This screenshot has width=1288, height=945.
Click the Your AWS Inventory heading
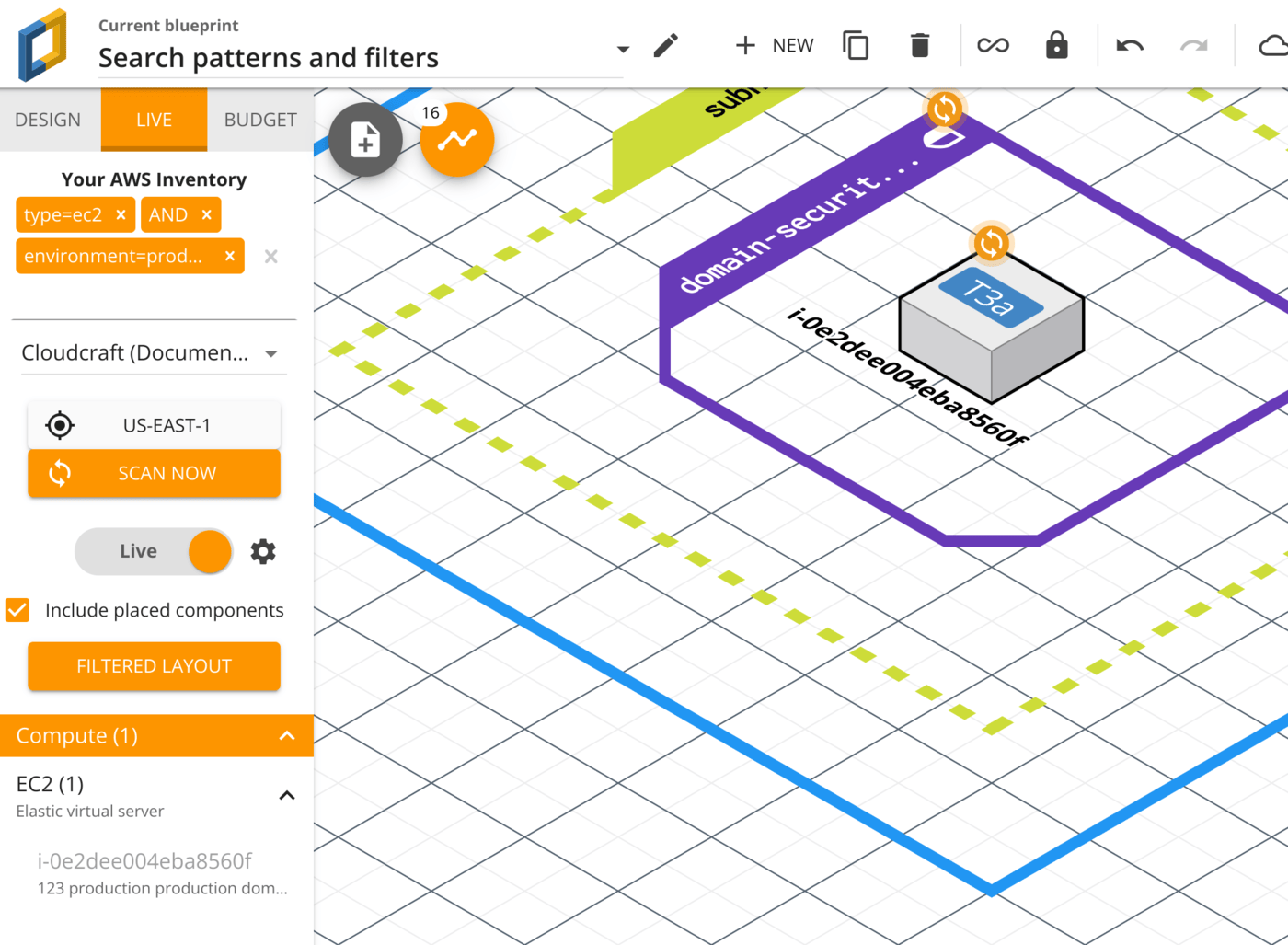tap(154, 179)
